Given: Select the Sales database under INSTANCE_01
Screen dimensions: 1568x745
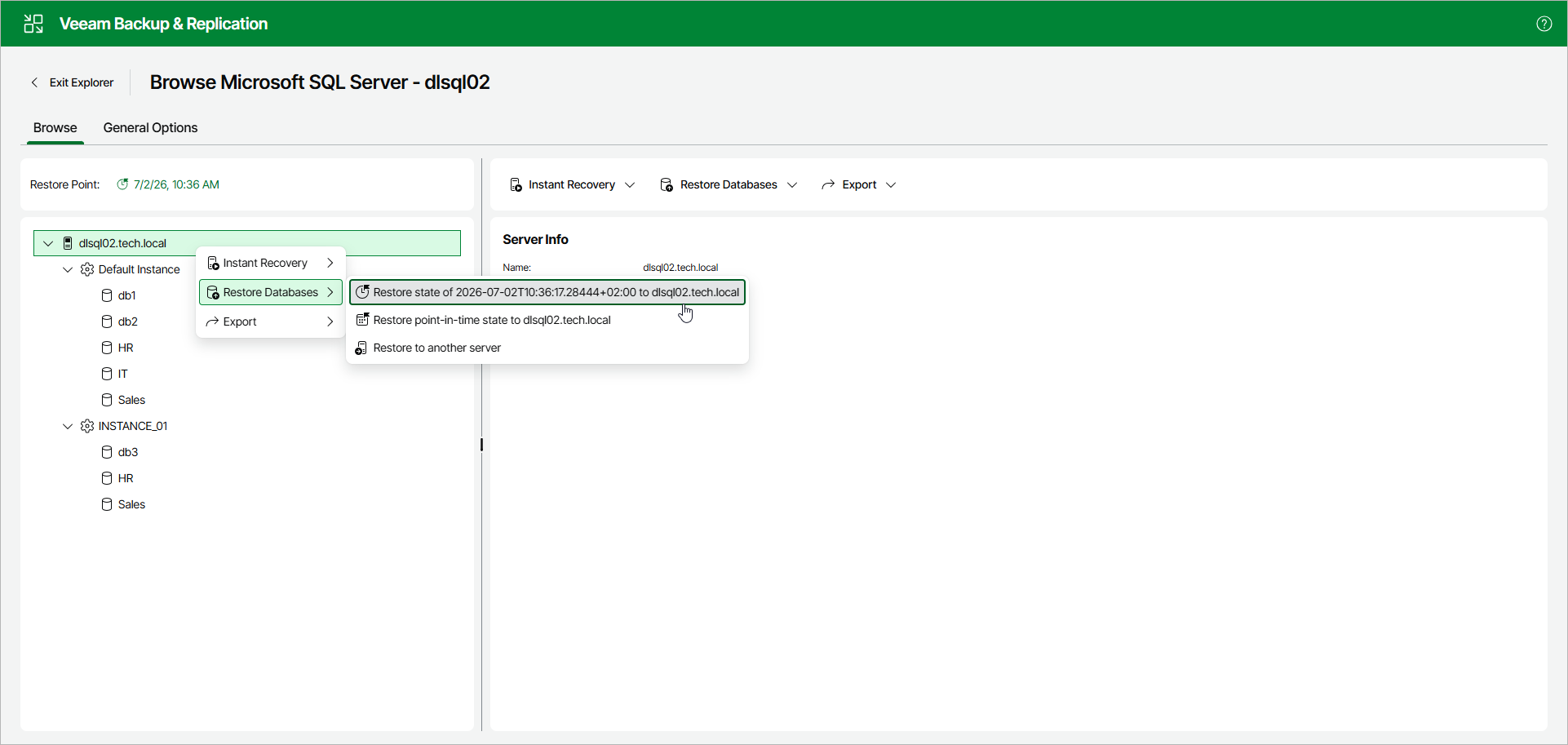Looking at the screenshot, I should tap(131, 504).
